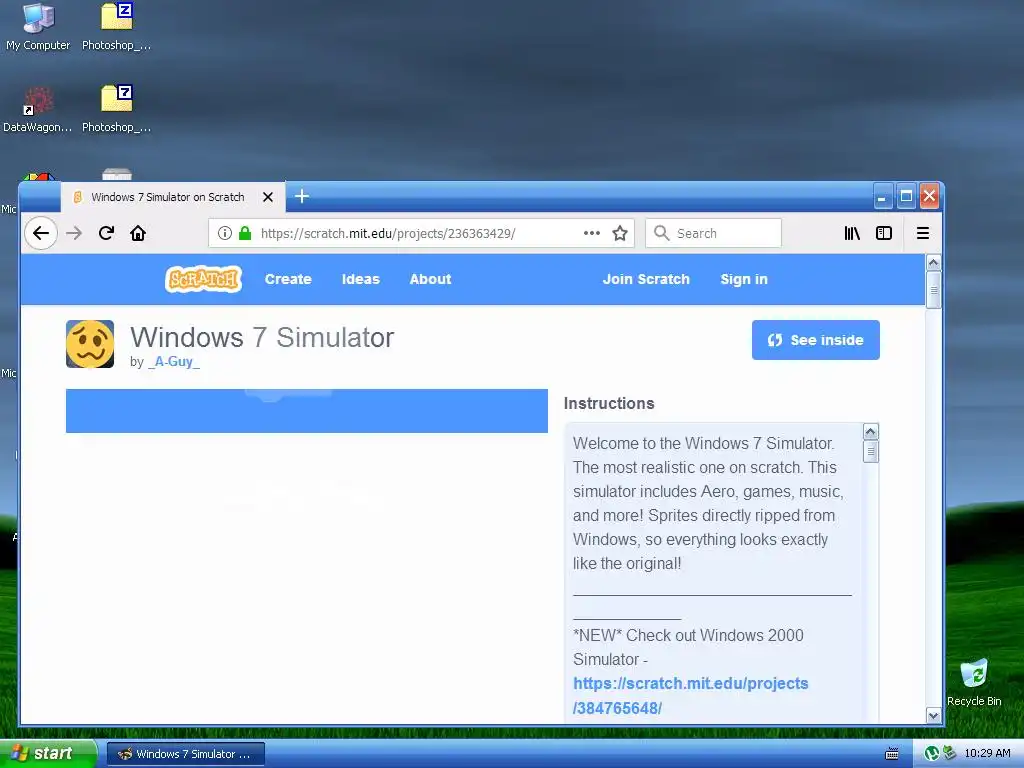Image resolution: width=1024 pixels, height=768 pixels.
Task: Open My Computer desktop icon
Action: pos(38,26)
